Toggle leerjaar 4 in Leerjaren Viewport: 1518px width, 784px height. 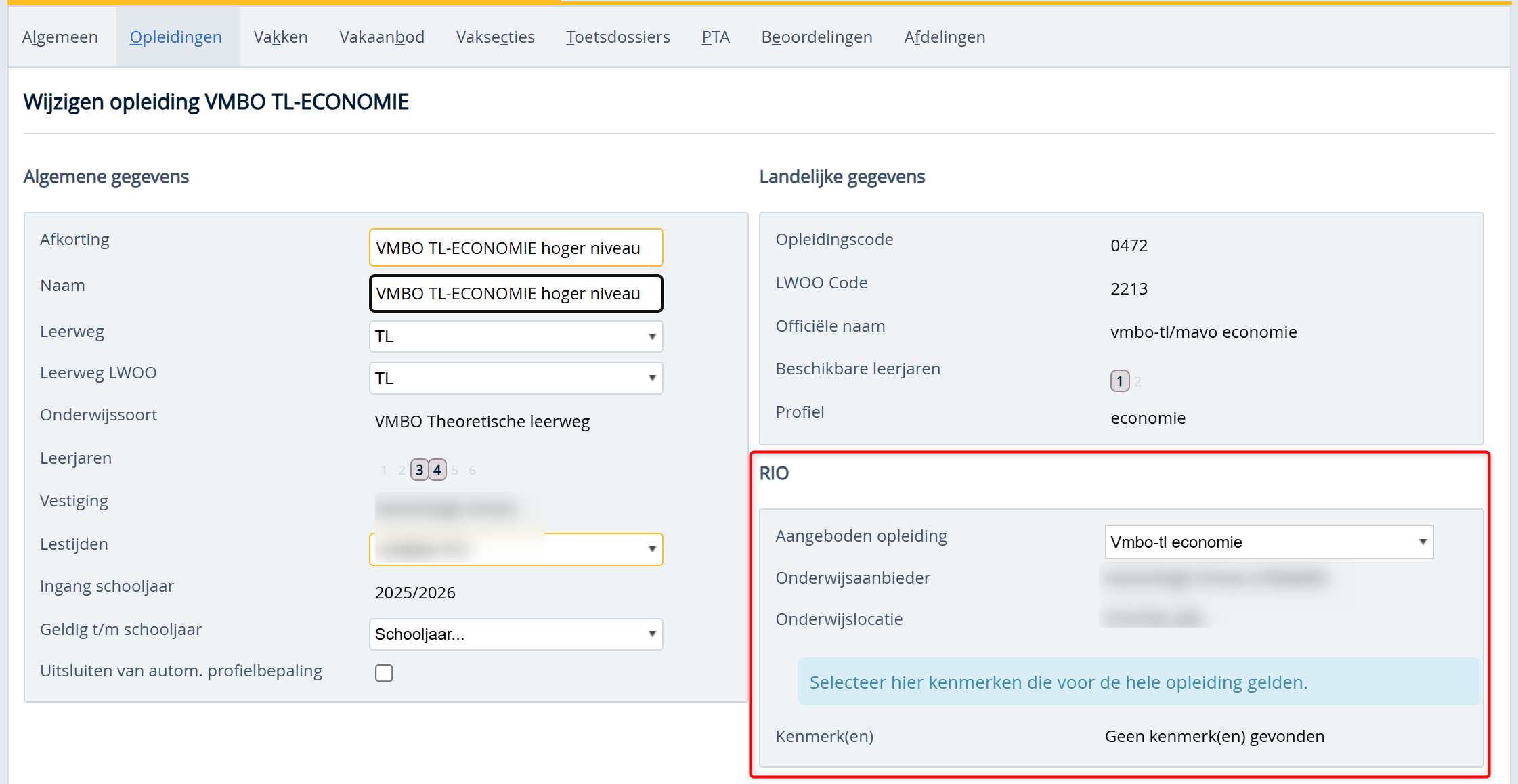[437, 470]
